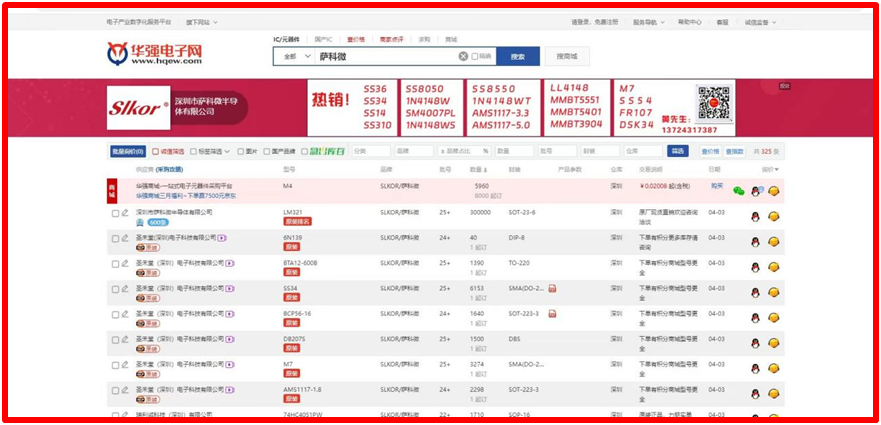Viewport: 881px width, 425px height.
Task: Click the QQ penguin icon in the LM321 row
Action: click(755, 216)
